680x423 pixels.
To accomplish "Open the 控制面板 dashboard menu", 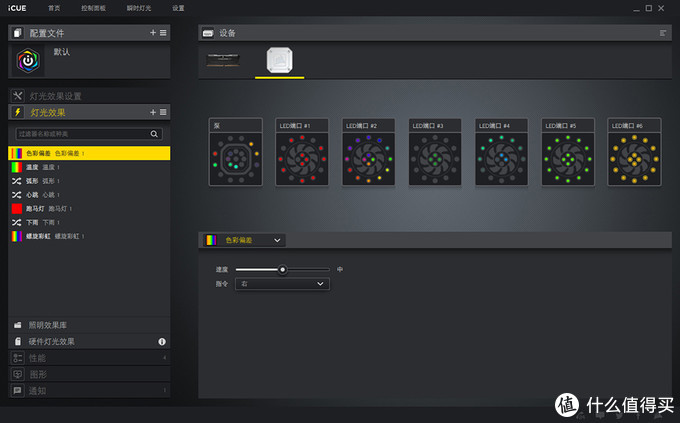I will pyautogui.click(x=93, y=8).
